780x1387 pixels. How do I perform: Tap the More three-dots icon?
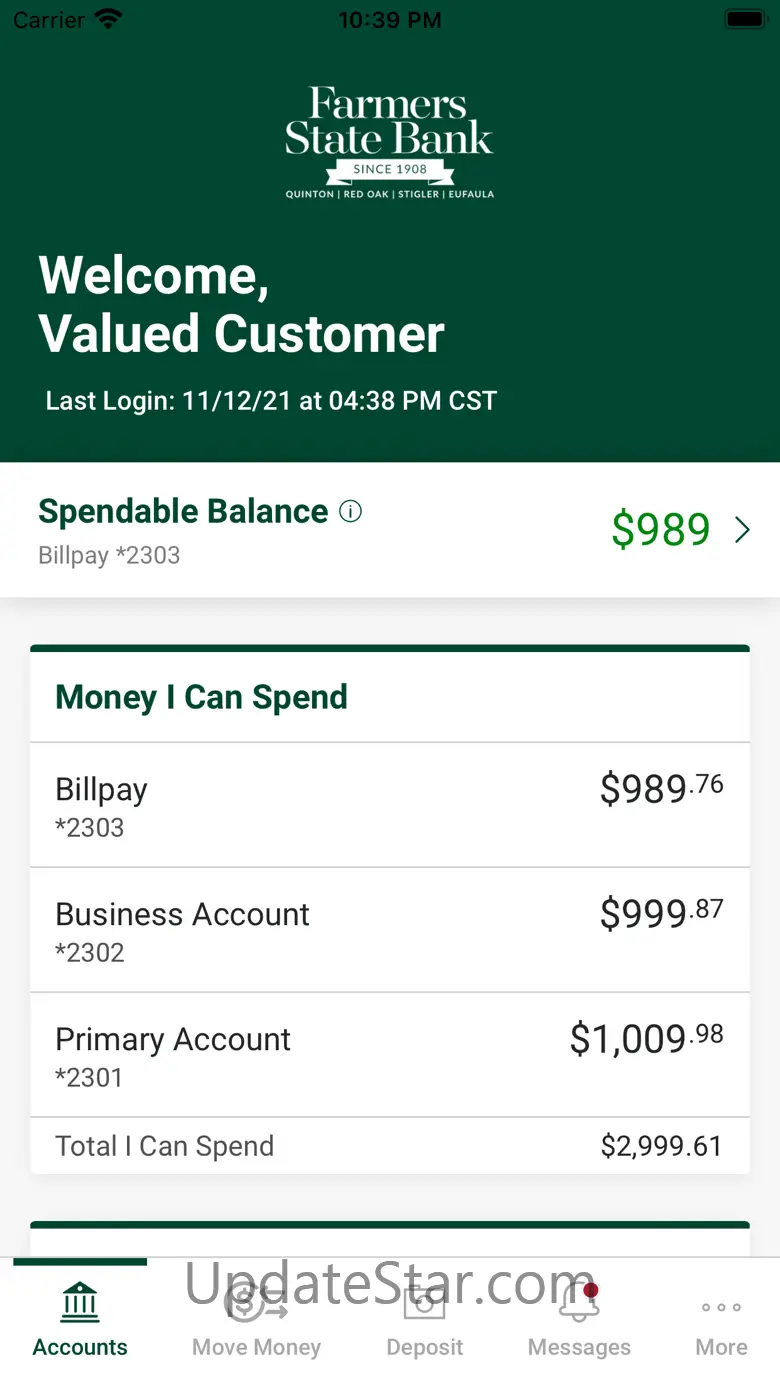721,1307
